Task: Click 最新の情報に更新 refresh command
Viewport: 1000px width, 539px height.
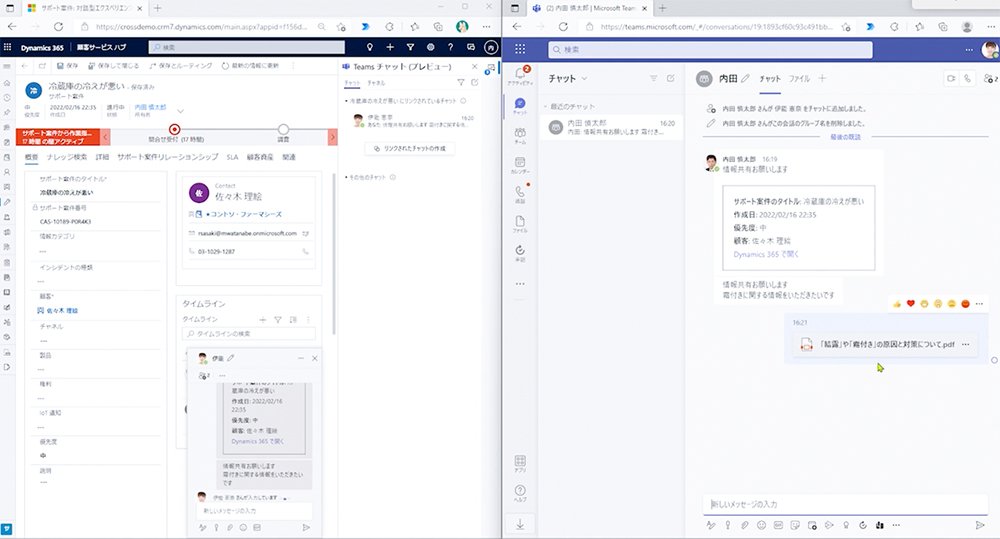Action: [250, 66]
